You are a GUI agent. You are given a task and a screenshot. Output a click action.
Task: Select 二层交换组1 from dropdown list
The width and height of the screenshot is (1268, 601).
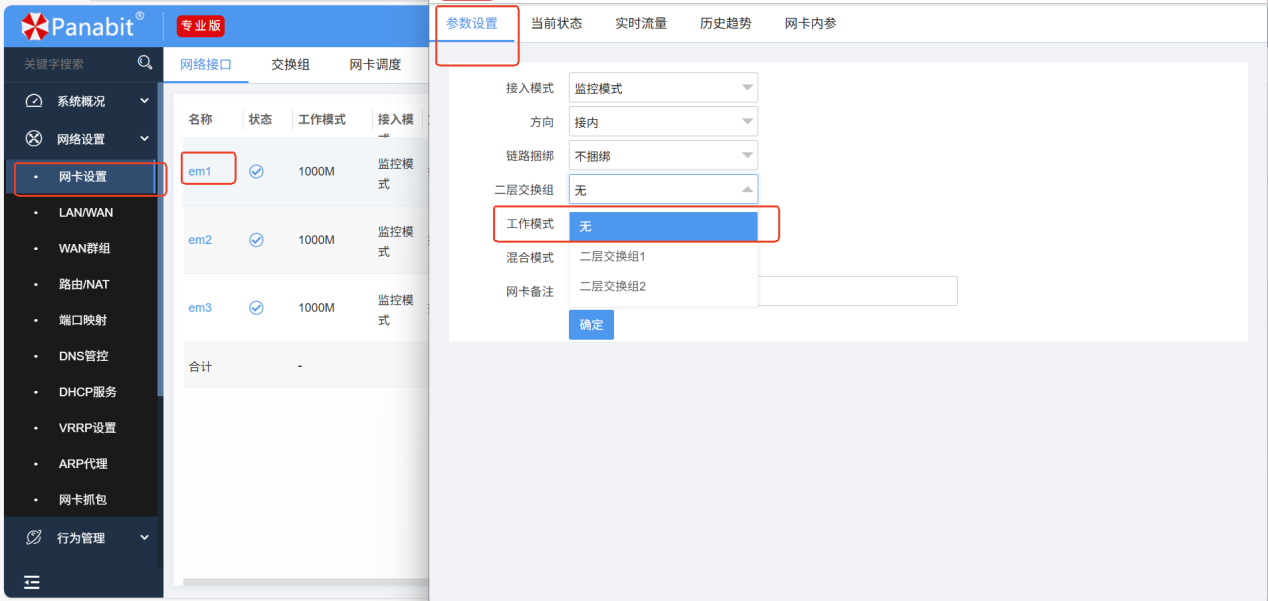tap(613, 256)
